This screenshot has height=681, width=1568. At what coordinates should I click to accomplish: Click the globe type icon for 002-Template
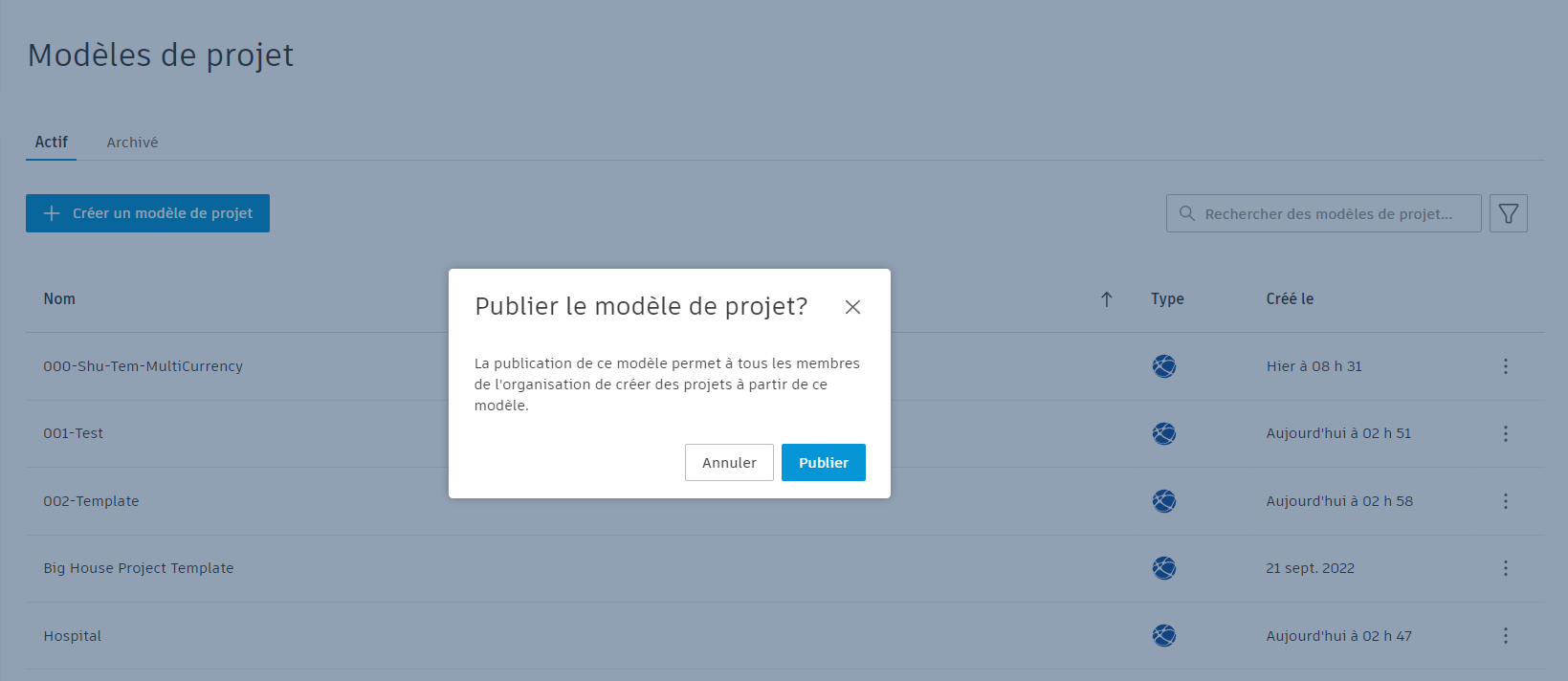(x=1164, y=501)
